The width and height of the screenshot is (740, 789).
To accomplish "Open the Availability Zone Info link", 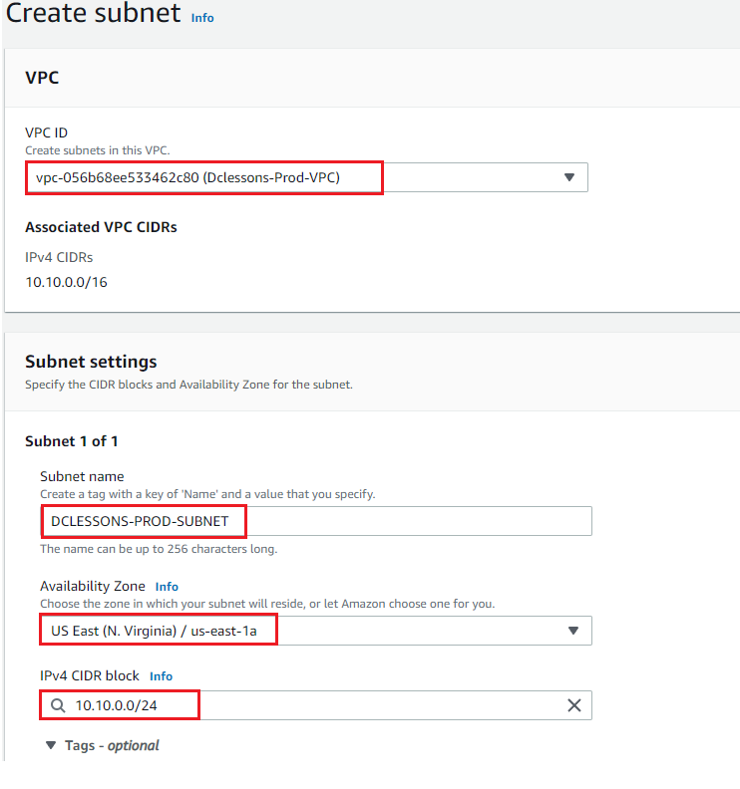I will click(167, 587).
